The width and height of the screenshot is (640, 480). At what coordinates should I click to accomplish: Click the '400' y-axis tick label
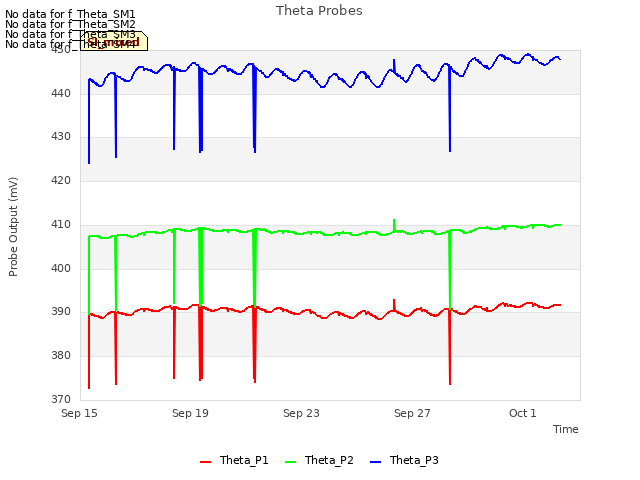click(x=61, y=268)
